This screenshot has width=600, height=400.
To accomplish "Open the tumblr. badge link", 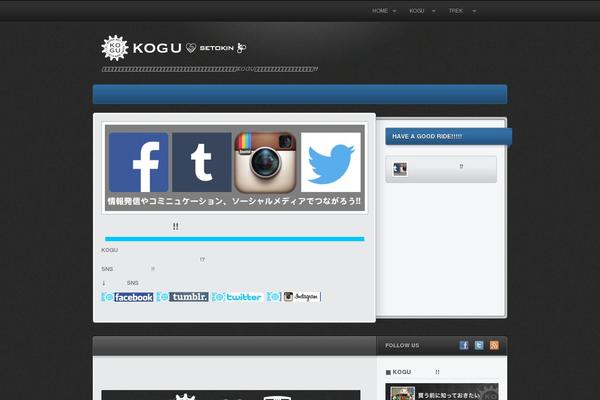I will pyautogui.click(x=183, y=297).
